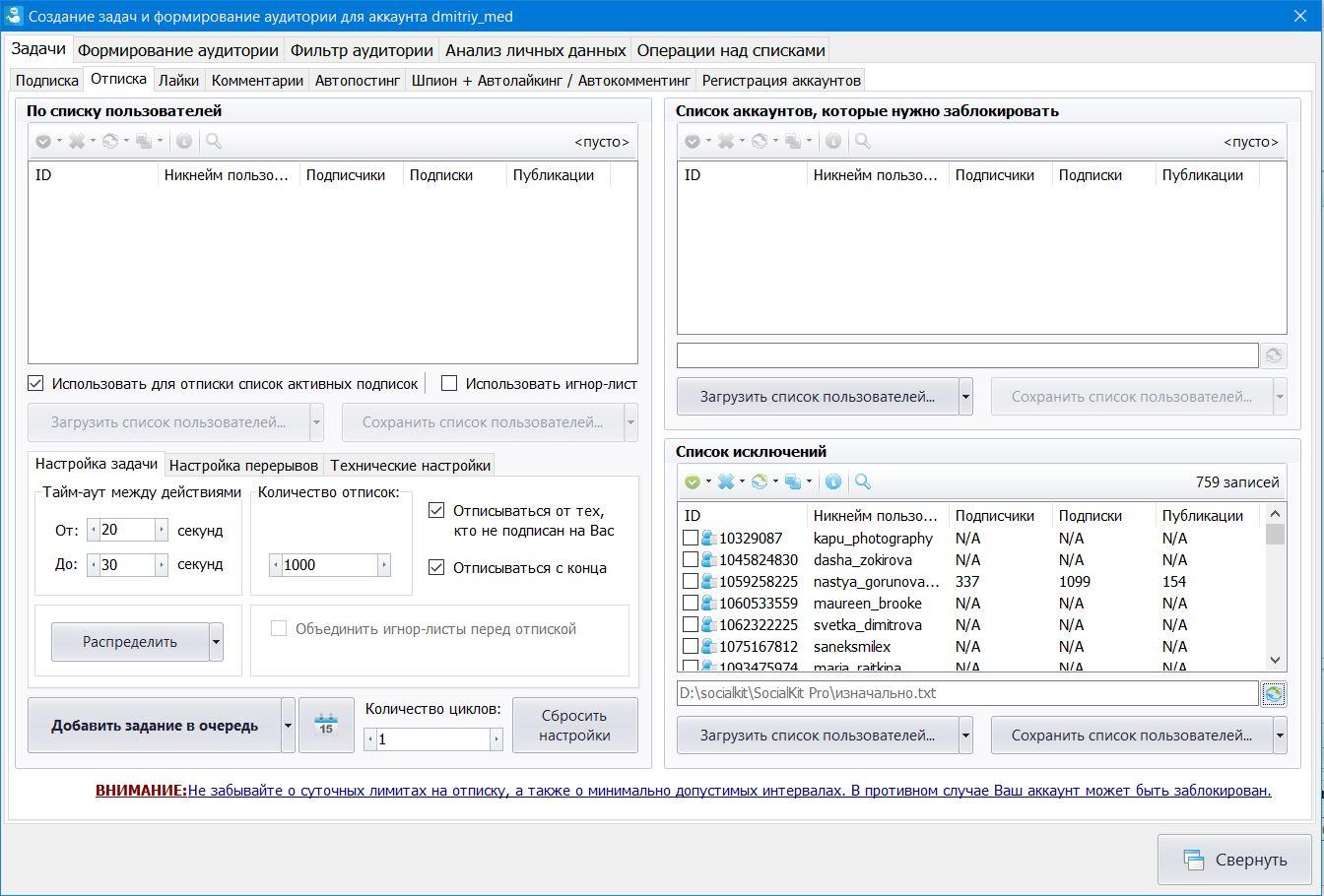Screen dimensions: 1324x896
Task: Expand dropdown next to exclusions checkmark icon
Action: pyautogui.click(x=708, y=481)
